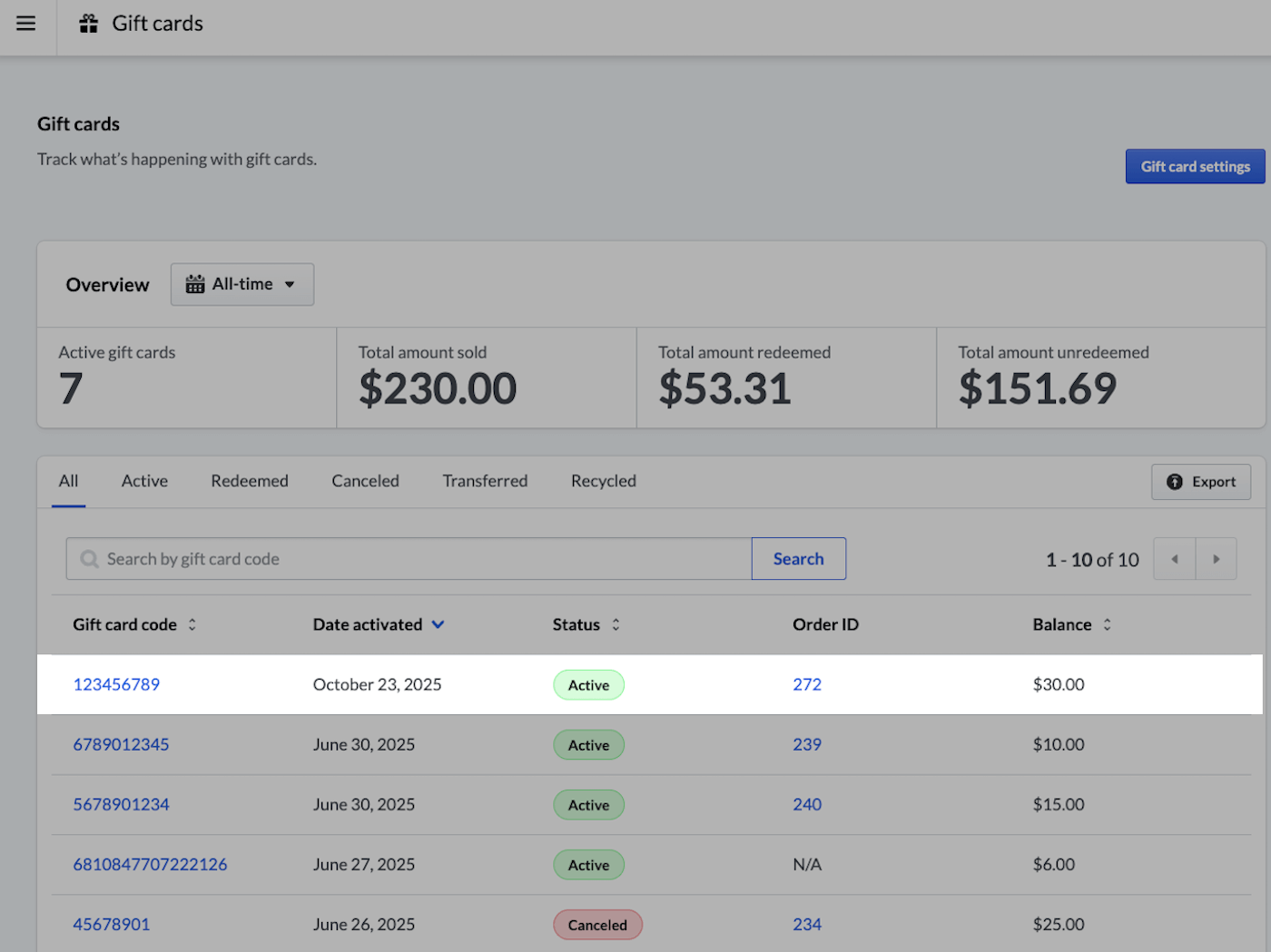The height and width of the screenshot is (952, 1271).
Task: Go to next page of results
Action: tap(1216, 559)
